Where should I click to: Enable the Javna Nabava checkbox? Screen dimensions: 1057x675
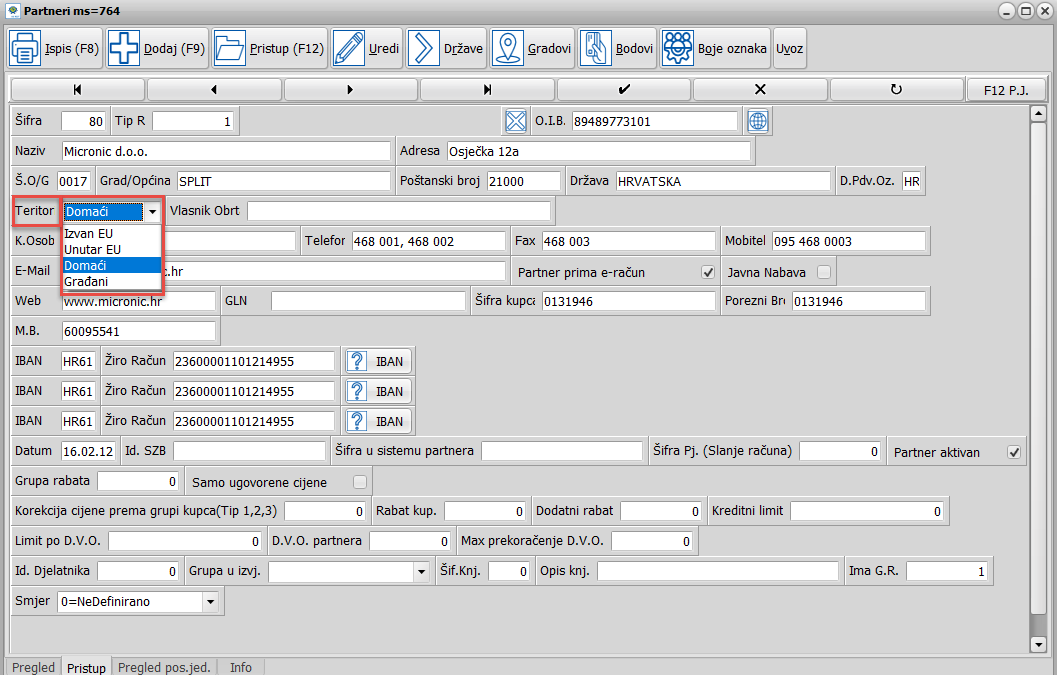[824, 272]
